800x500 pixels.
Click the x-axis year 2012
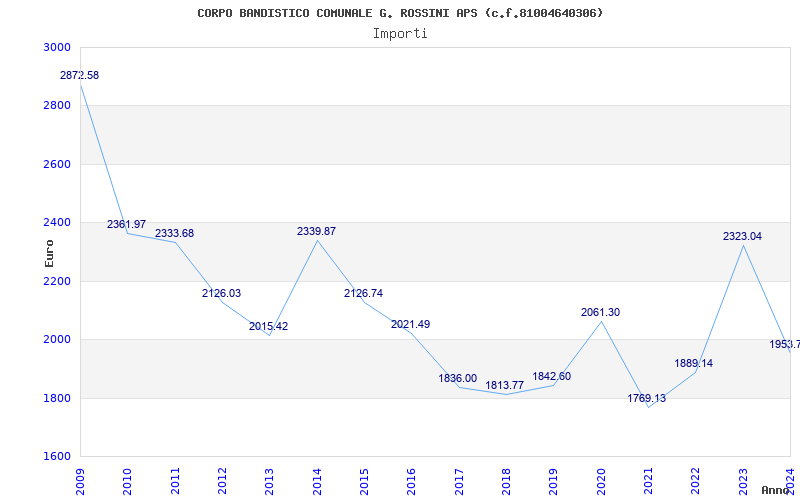[222, 481]
